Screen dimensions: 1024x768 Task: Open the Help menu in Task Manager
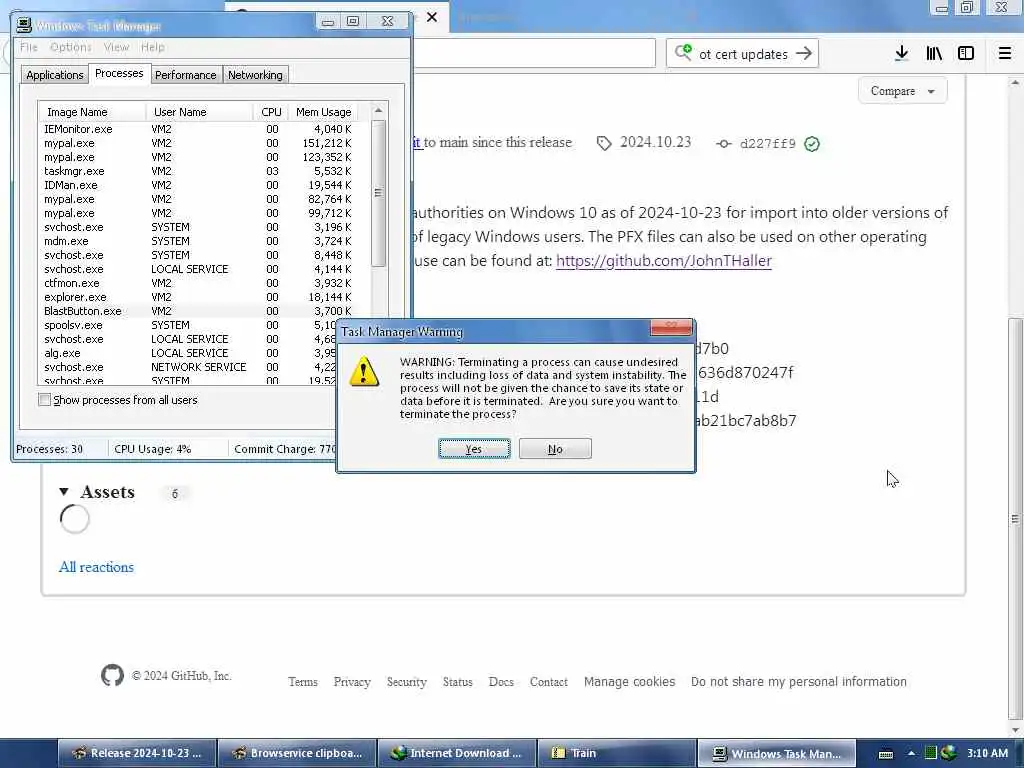pos(153,47)
